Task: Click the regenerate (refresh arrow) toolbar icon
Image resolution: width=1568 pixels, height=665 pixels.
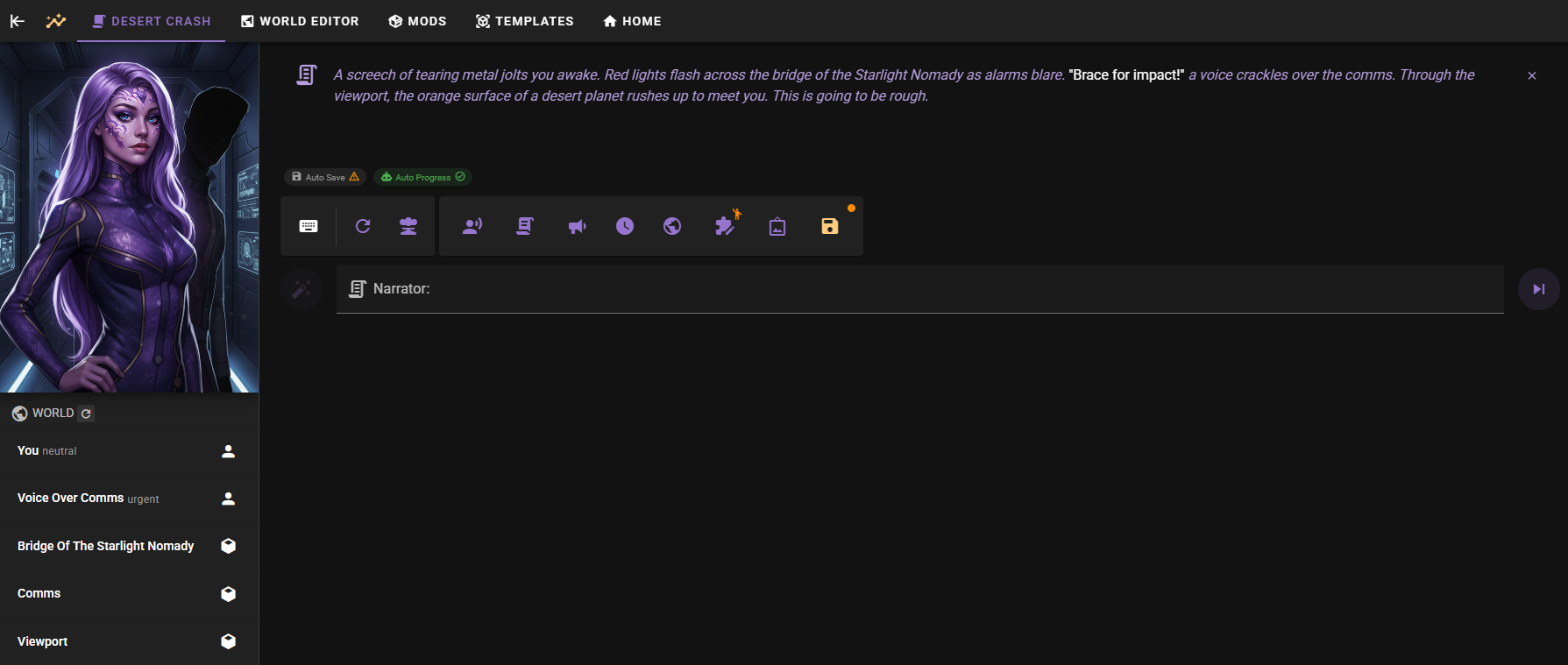Action: pyautogui.click(x=363, y=226)
